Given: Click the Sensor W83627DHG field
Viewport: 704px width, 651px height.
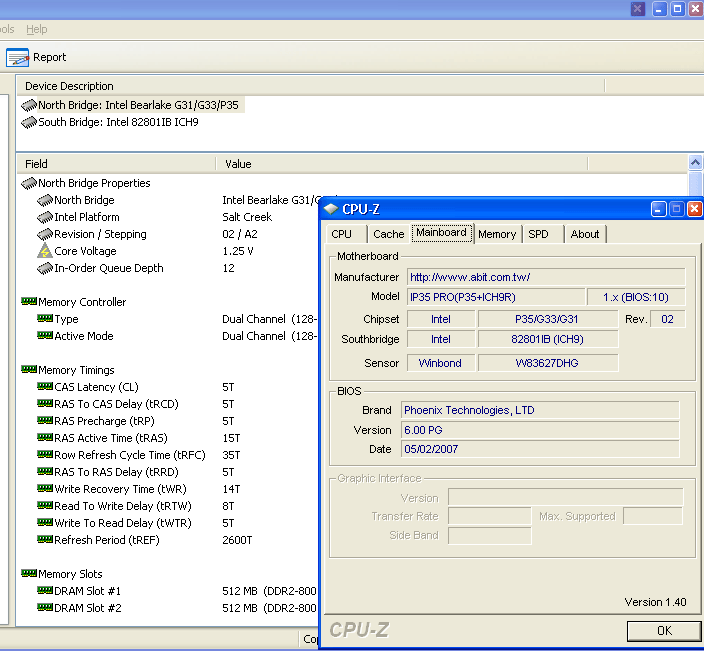Looking at the screenshot, I should point(548,363).
